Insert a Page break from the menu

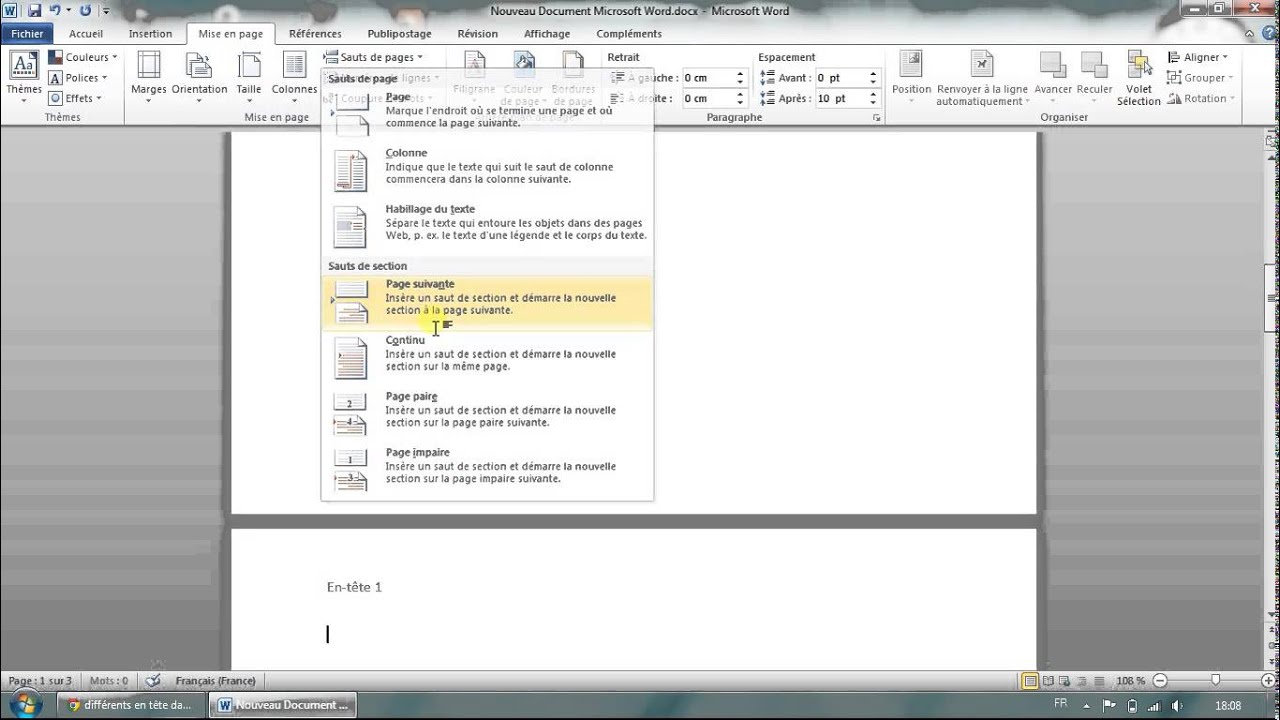[x=487, y=111]
